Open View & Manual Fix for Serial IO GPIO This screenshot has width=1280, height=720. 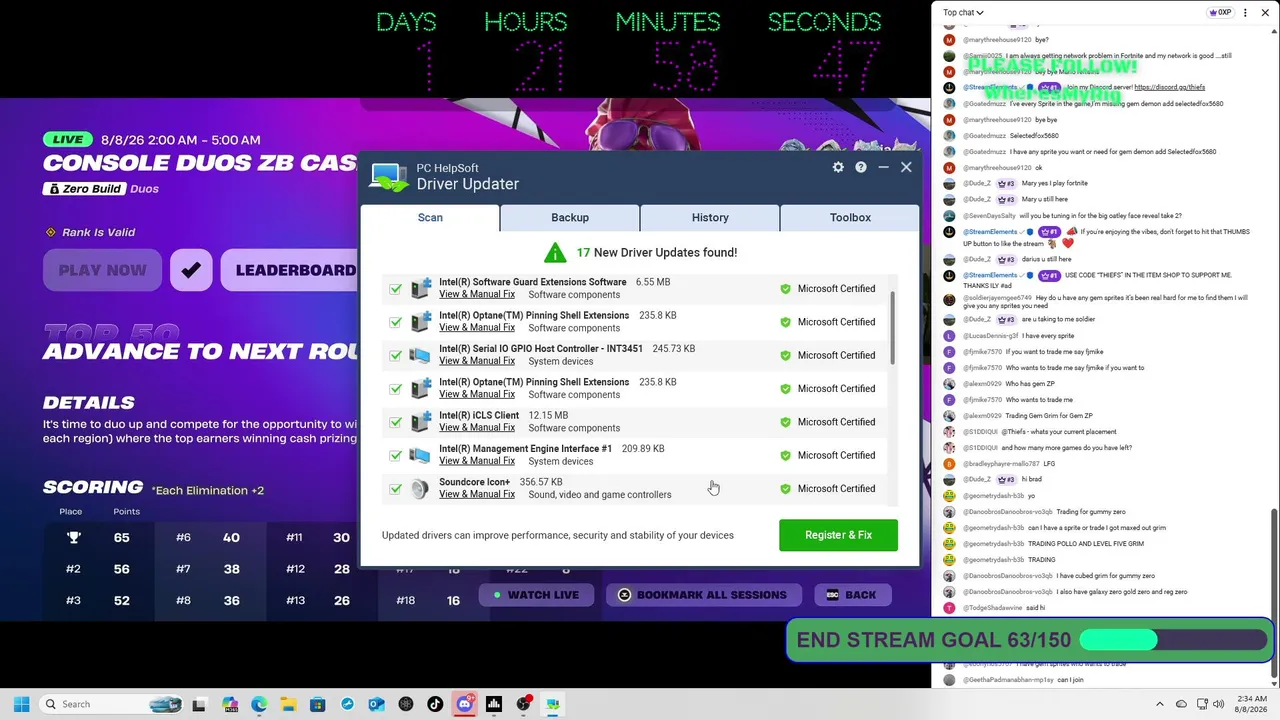pyautogui.click(x=477, y=361)
